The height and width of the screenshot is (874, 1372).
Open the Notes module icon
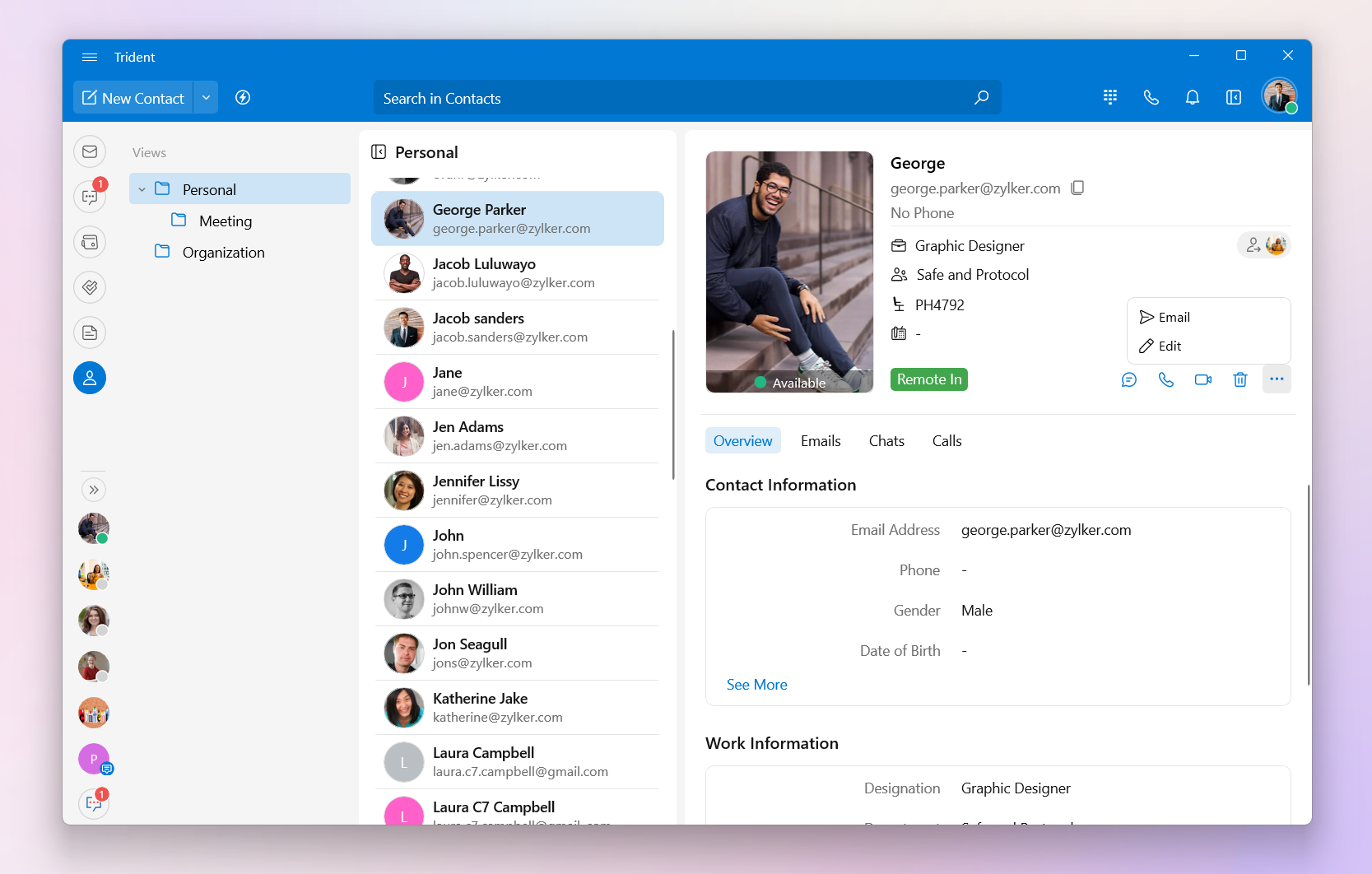coord(90,332)
